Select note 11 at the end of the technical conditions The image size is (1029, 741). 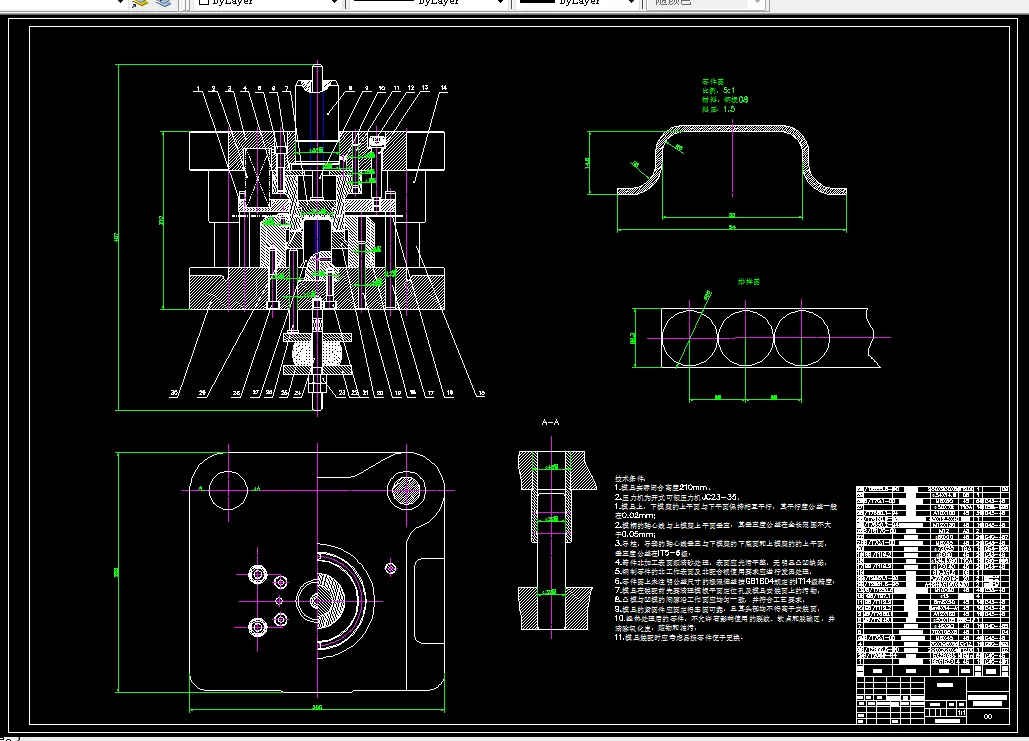click(679, 637)
